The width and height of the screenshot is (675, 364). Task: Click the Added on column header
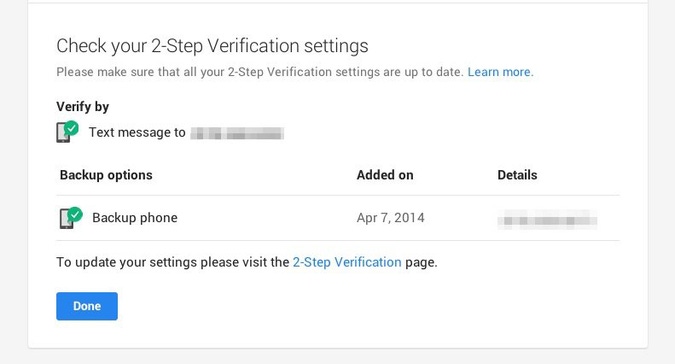(x=385, y=175)
